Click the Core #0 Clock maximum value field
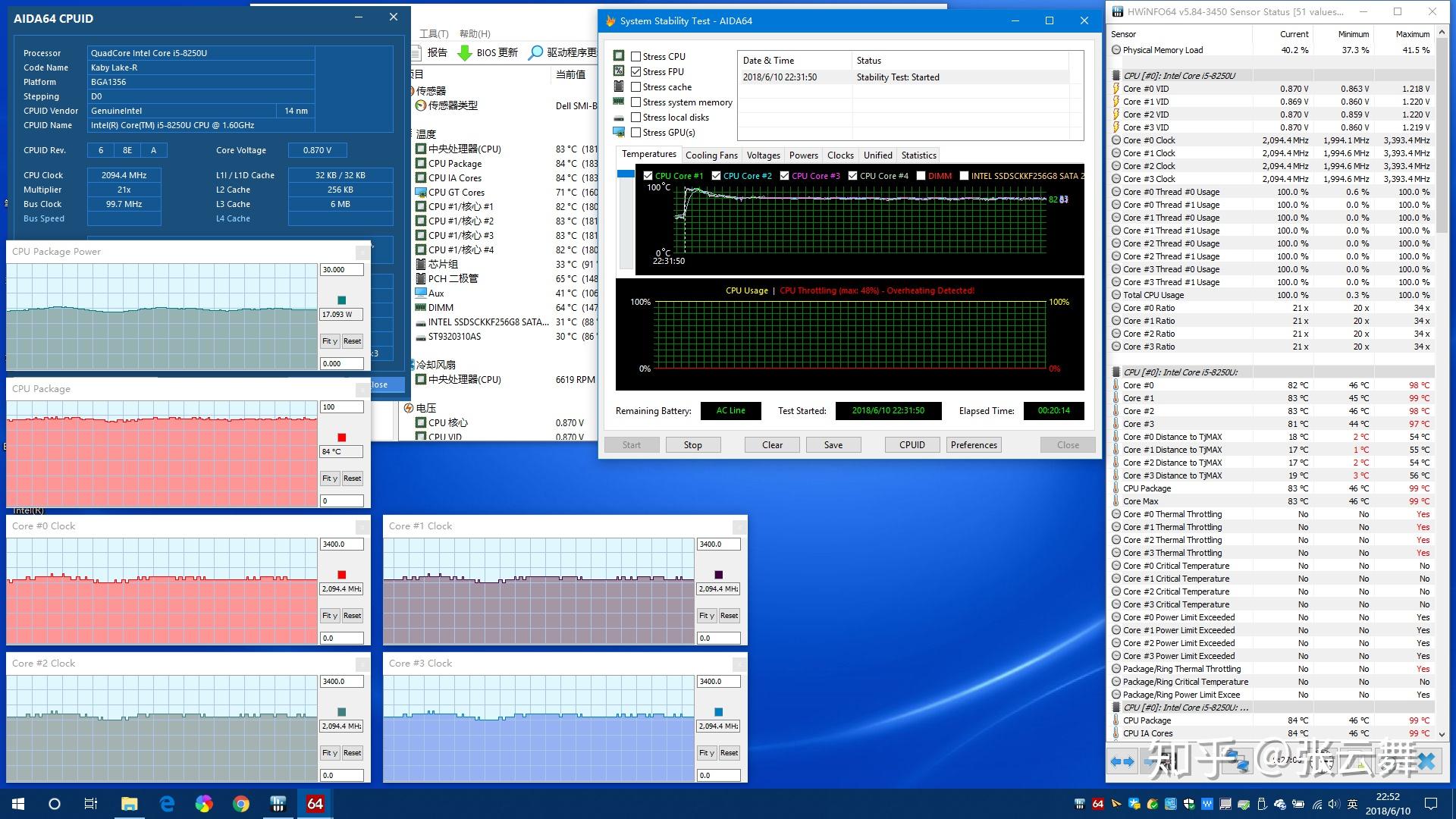Viewport: 1456px width, 819px height. tap(342, 544)
